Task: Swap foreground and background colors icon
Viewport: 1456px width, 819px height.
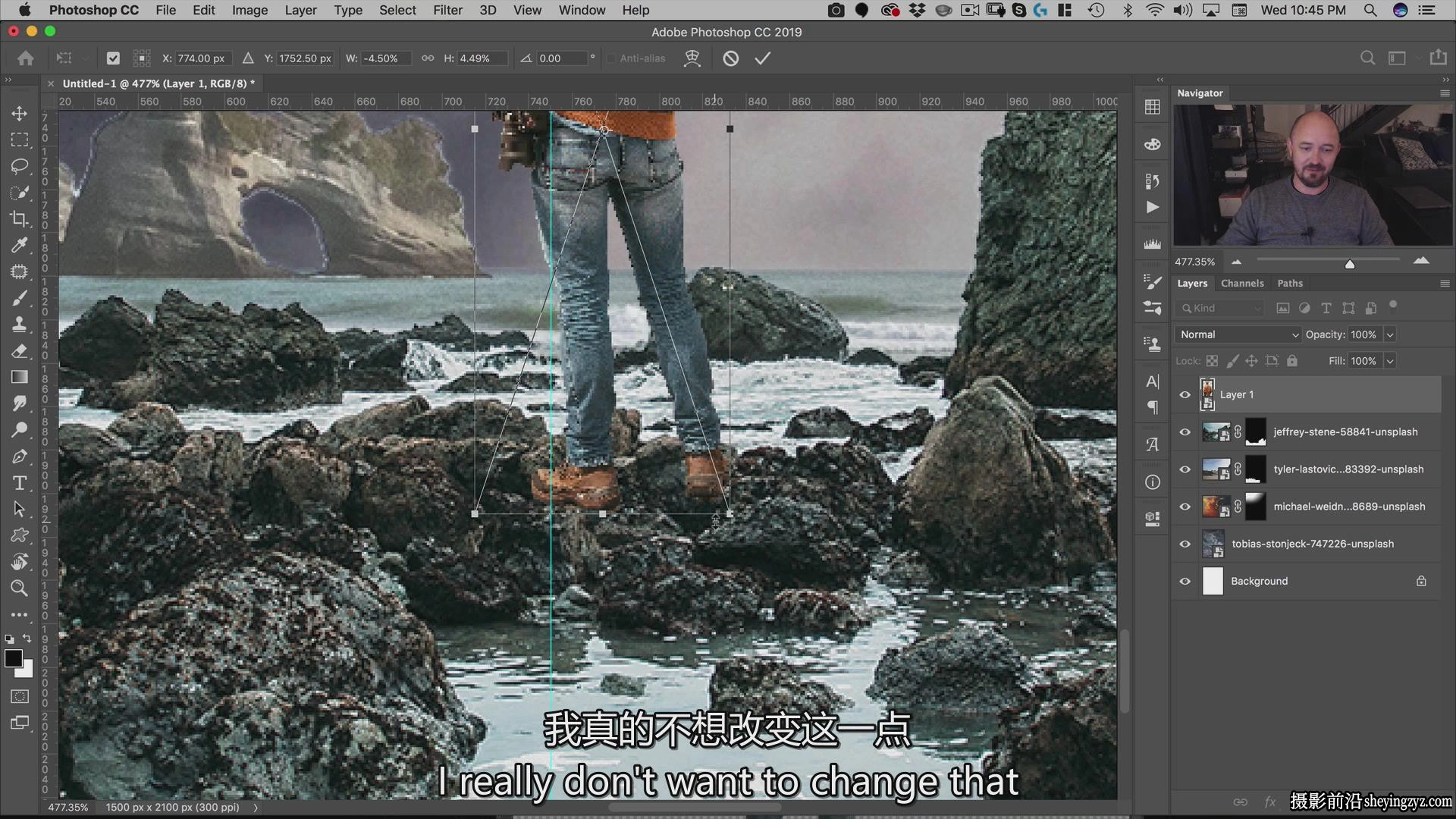Action: [27, 639]
